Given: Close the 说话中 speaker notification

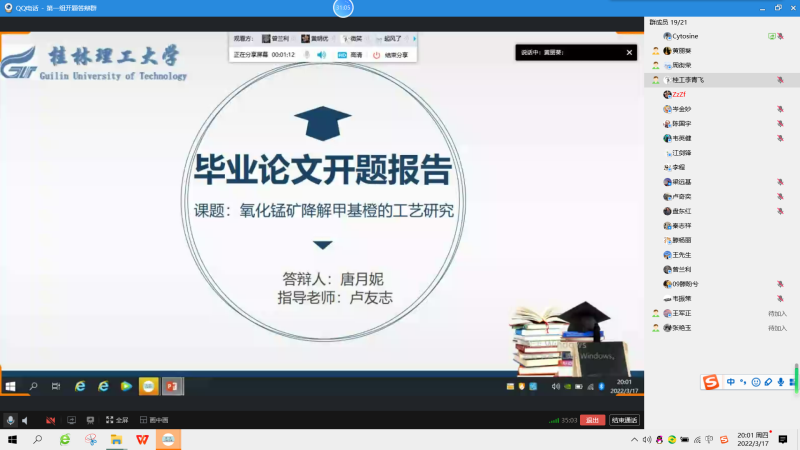Looking at the screenshot, I should coord(630,52).
